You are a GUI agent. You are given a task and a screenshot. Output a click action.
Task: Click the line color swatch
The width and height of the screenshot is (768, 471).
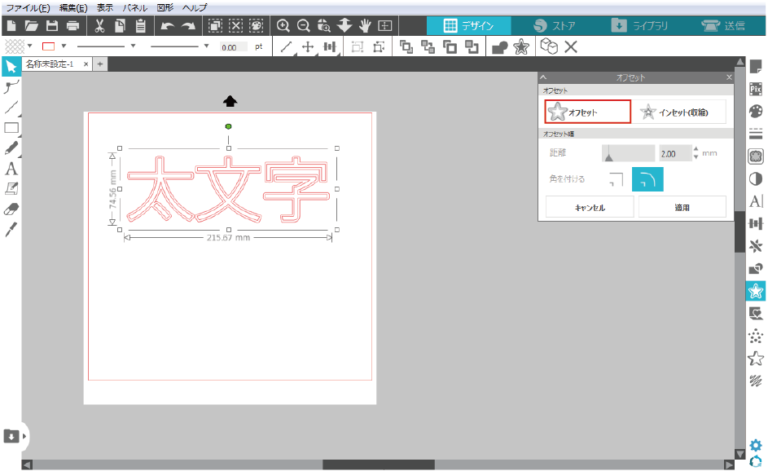pyautogui.click(x=48, y=47)
